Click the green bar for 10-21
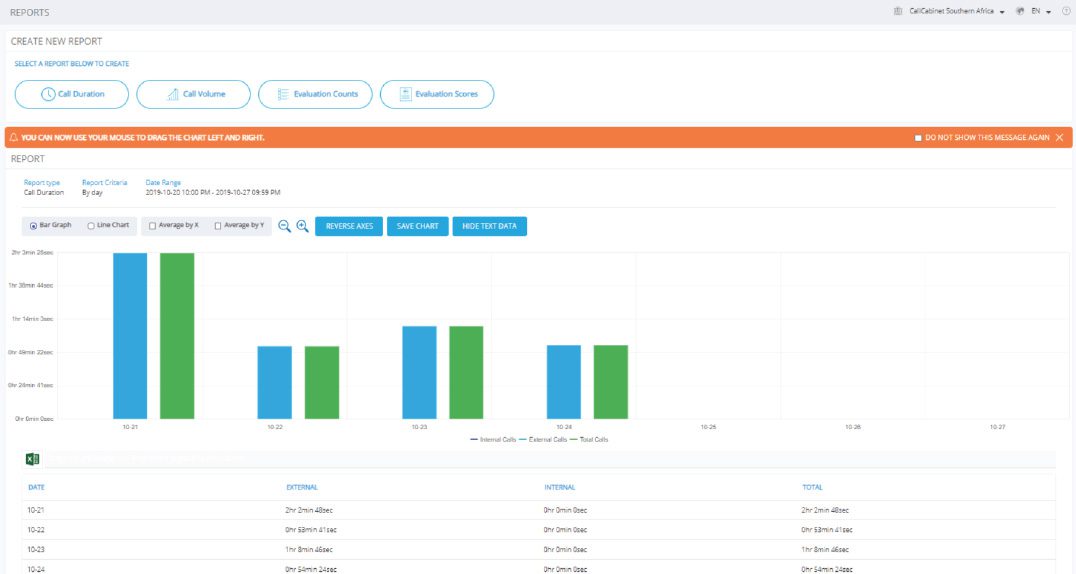Viewport: 1076px width, 574px height. click(x=177, y=336)
